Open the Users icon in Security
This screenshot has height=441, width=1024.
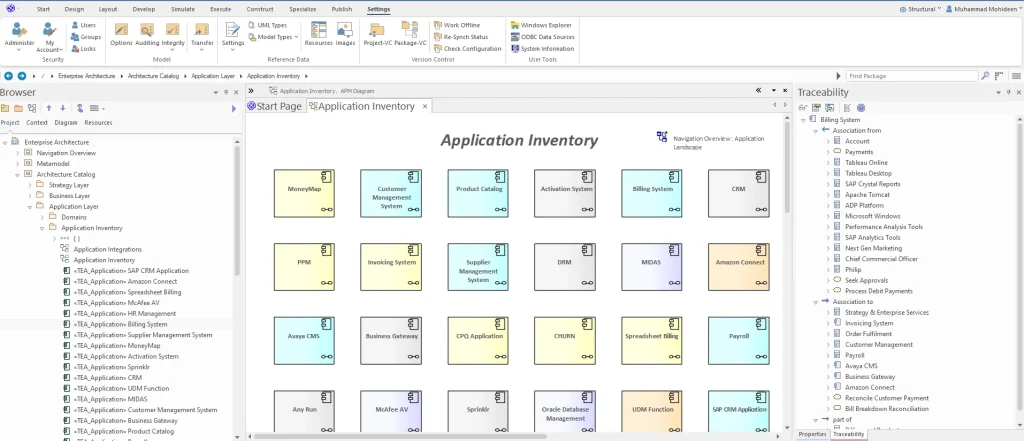click(82, 25)
